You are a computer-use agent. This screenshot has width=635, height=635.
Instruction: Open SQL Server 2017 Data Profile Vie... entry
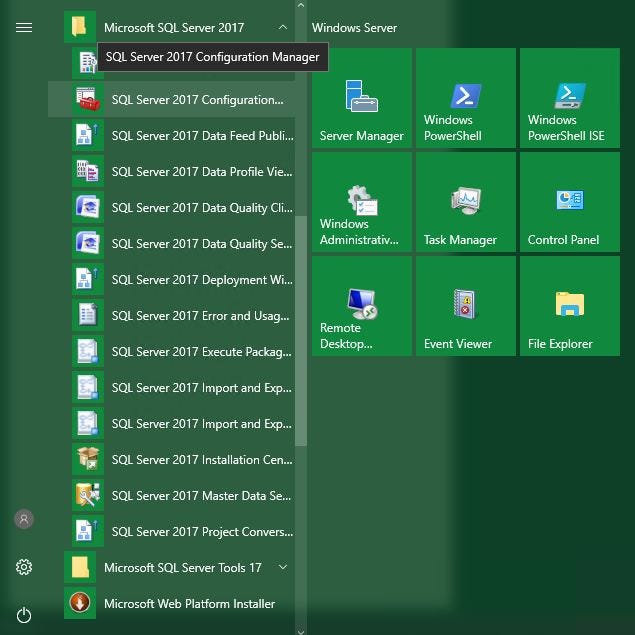[172, 171]
